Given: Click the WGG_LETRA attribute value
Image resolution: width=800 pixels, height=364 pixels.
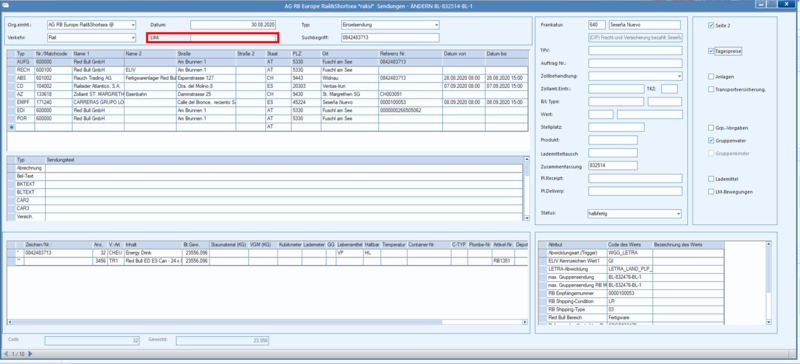Looking at the screenshot, I should tap(630, 253).
